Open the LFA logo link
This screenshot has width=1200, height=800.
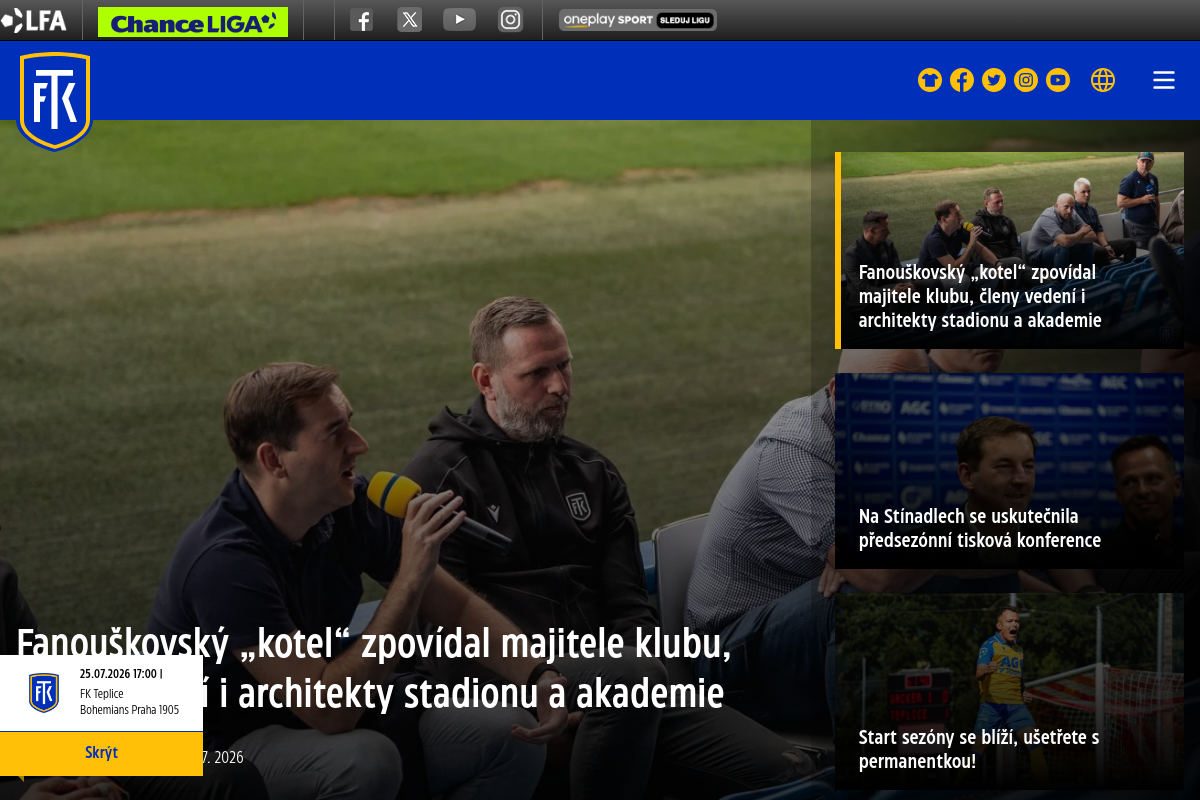pyautogui.click(x=34, y=20)
